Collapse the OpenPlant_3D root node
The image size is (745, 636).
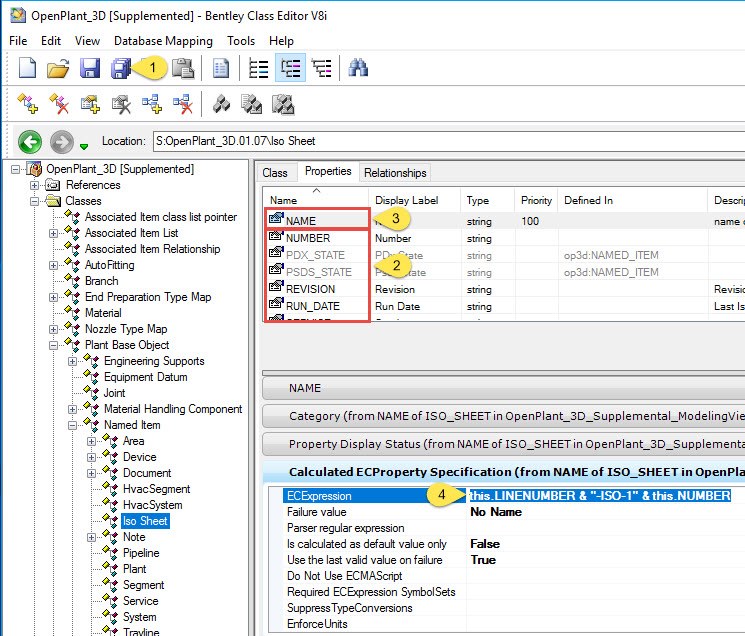tap(16, 169)
